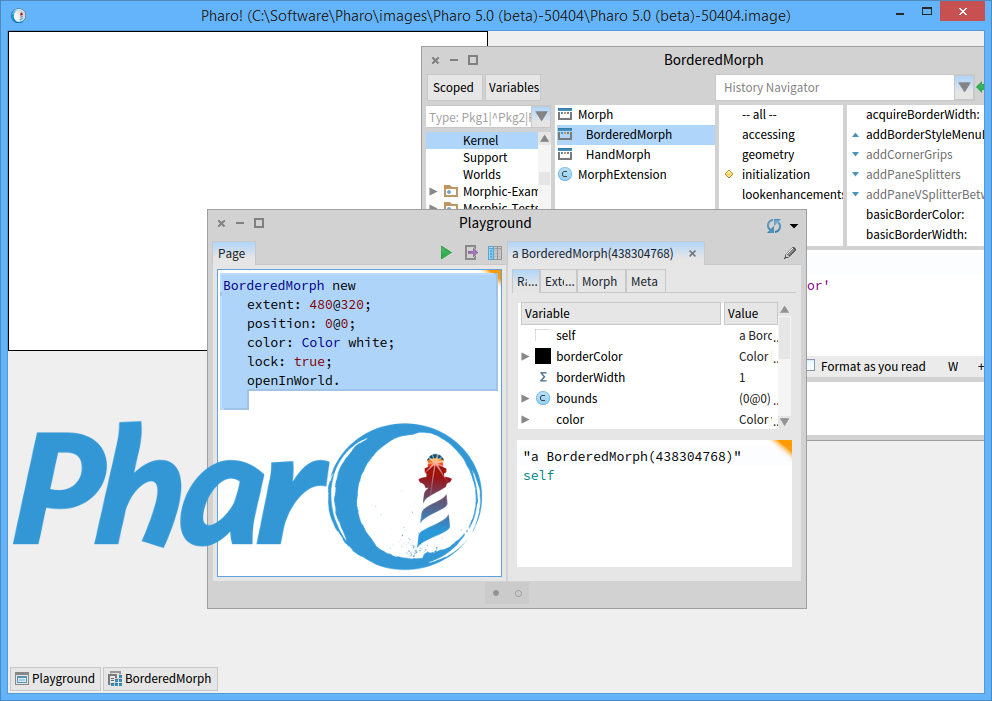Click BorderedMorph taskbar browser icon

click(x=115, y=679)
